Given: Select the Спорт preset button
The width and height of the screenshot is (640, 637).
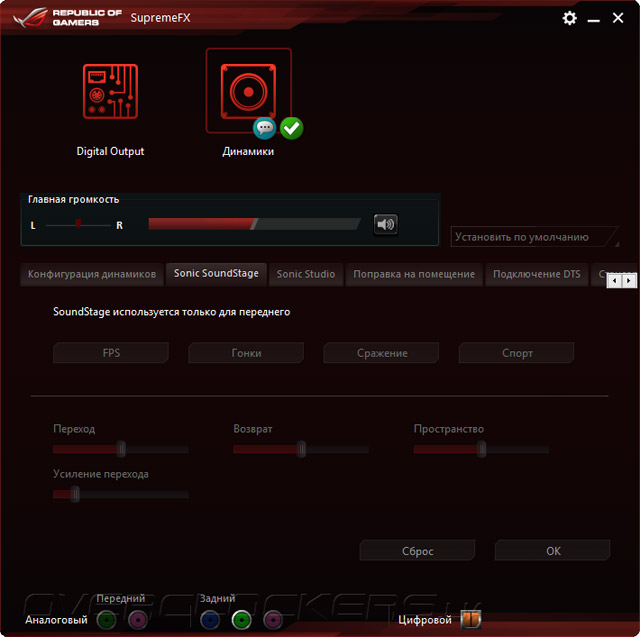Looking at the screenshot, I should tap(517, 353).
